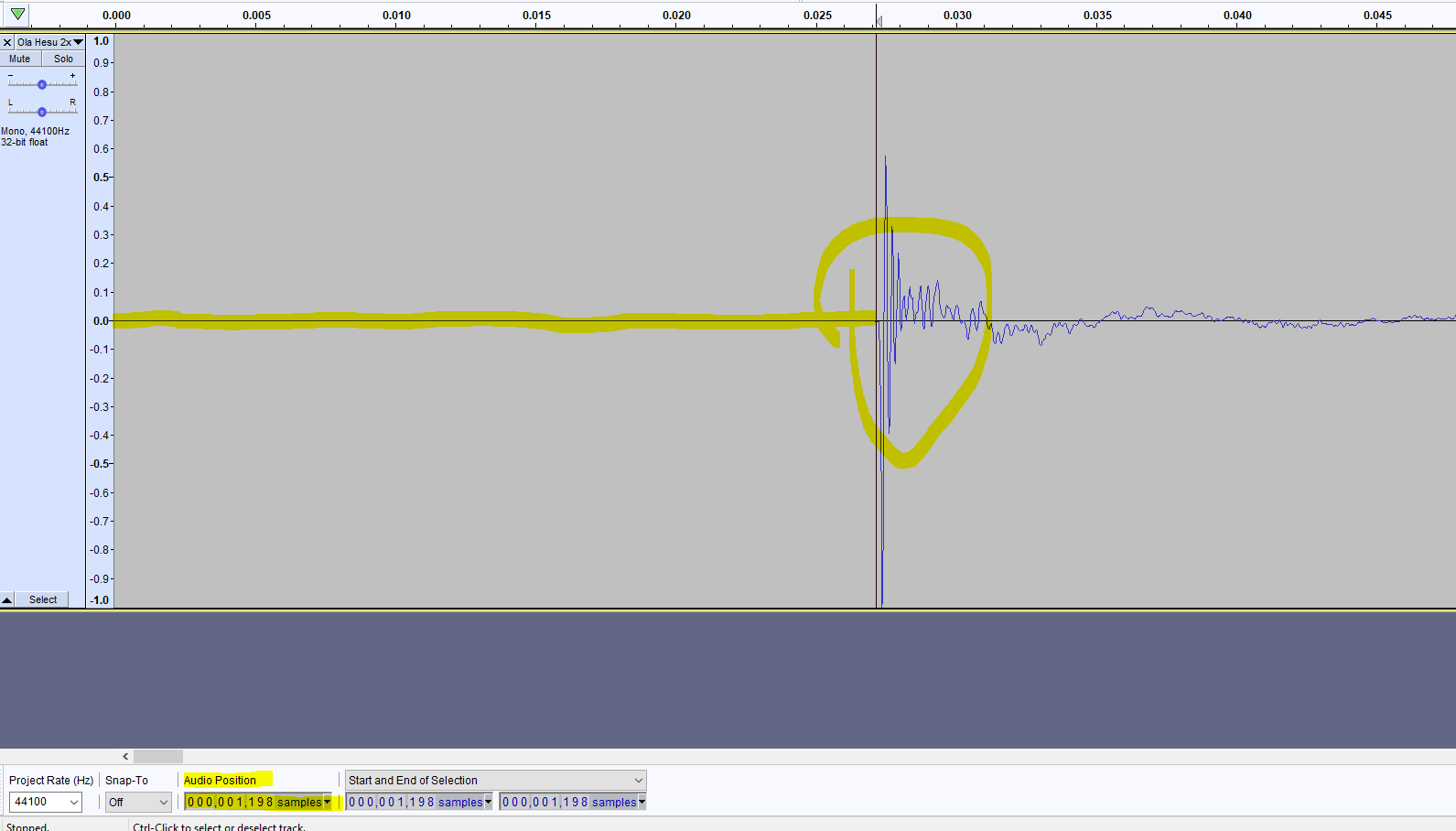Image resolution: width=1456 pixels, height=831 pixels.
Task: Click the L/R pan slider knob
Action: (x=42, y=112)
